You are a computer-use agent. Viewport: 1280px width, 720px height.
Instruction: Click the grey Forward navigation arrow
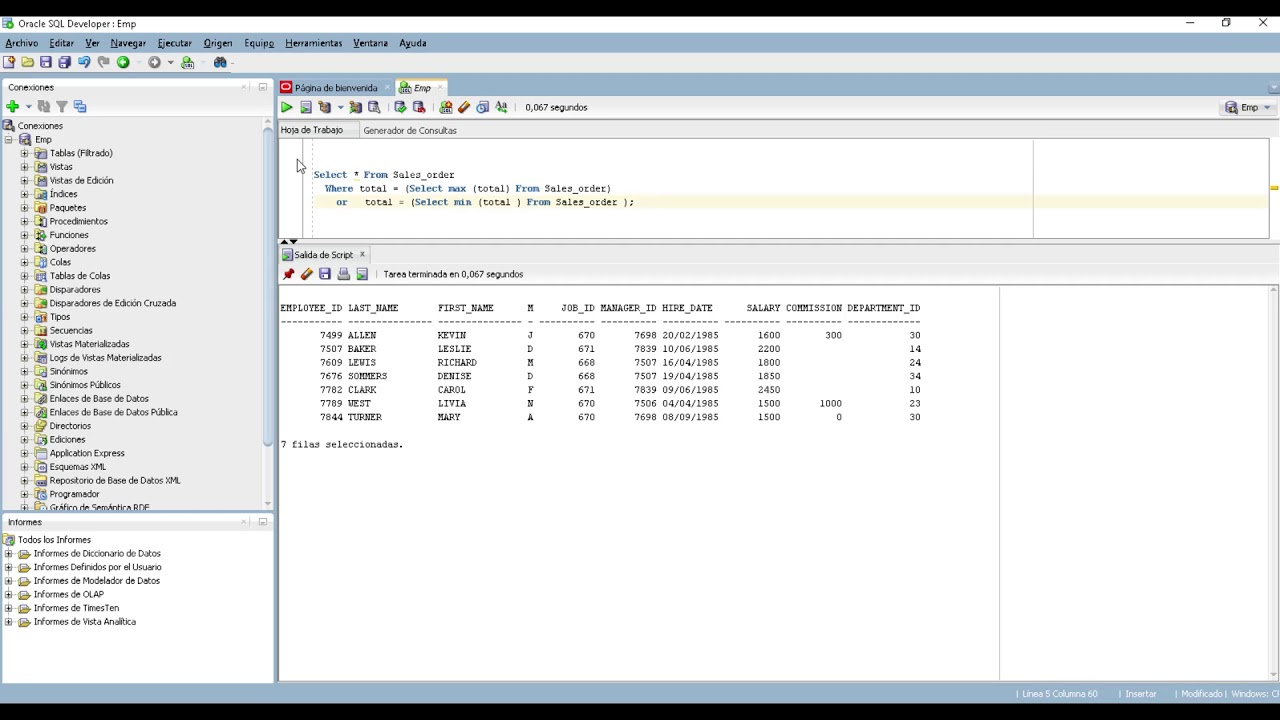point(154,62)
